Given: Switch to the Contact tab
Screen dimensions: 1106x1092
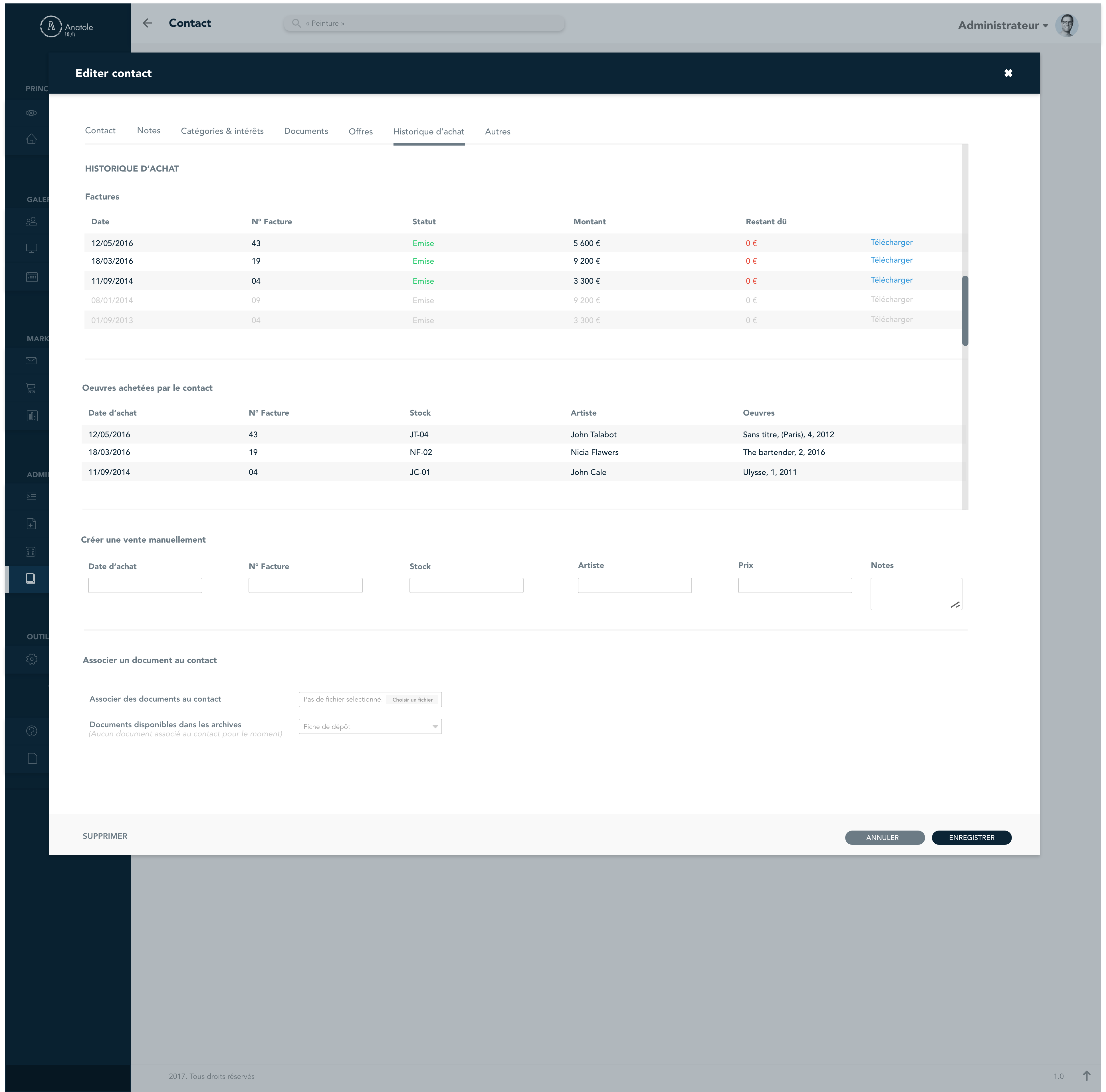Looking at the screenshot, I should tap(100, 130).
